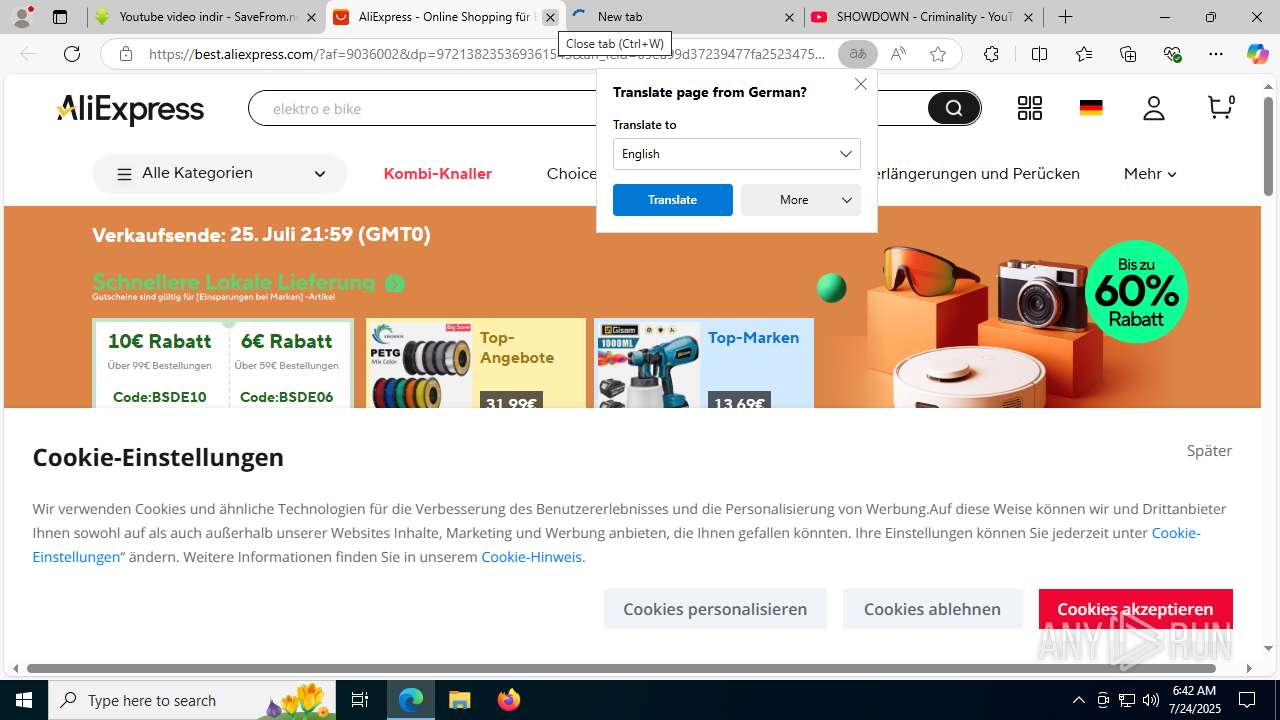The image size is (1280, 720).
Task: Open a new browser tab
Action: [x=1066, y=17]
